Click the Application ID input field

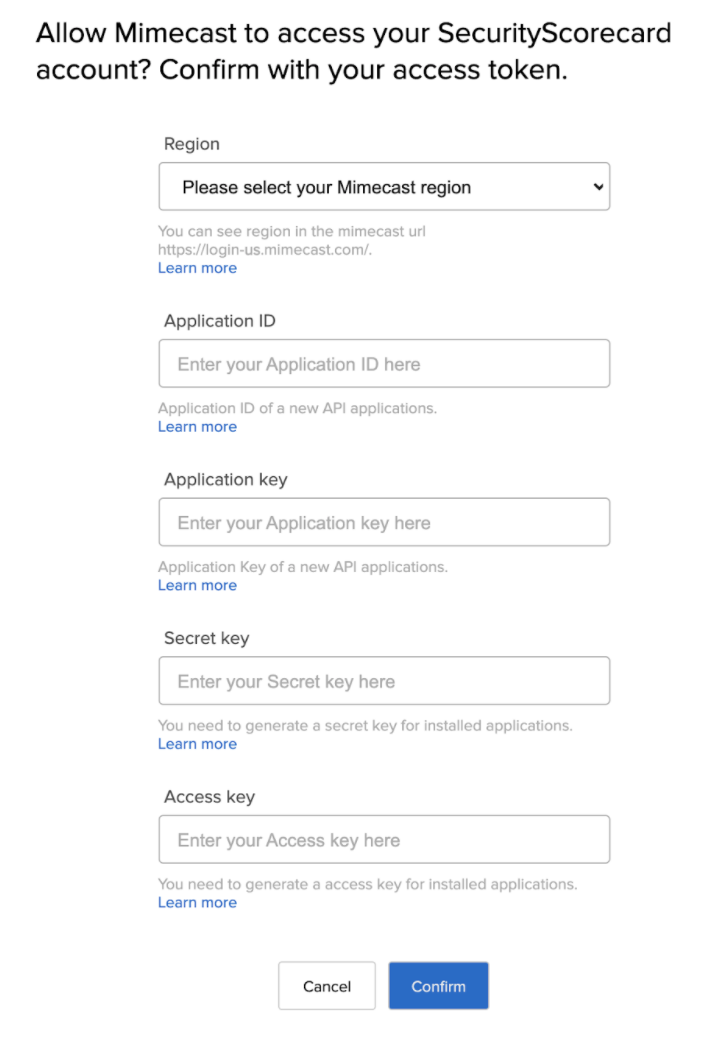[x=384, y=363]
